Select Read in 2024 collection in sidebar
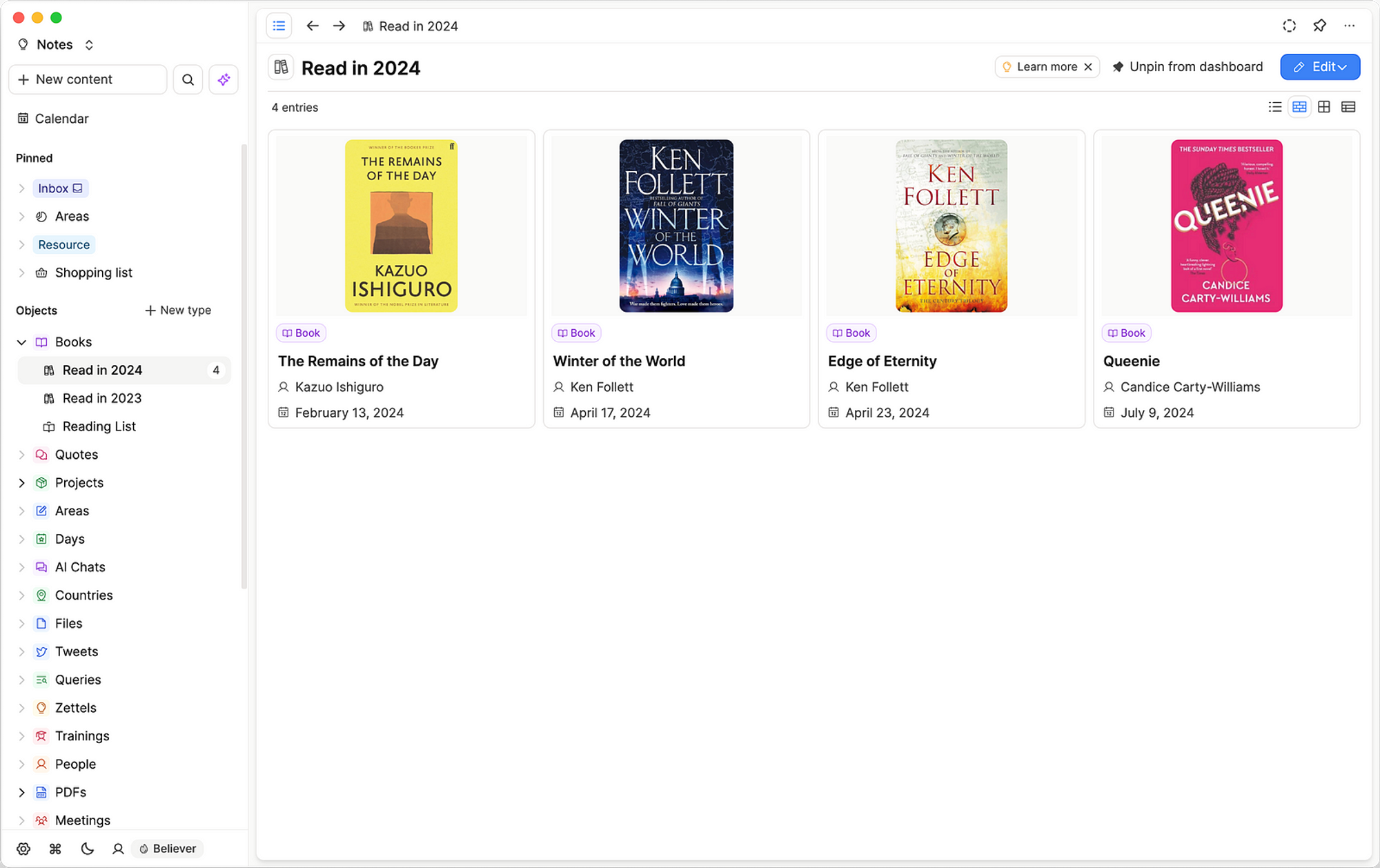Screen dimensions: 1380x868 pyautogui.click(x=124, y=371)
